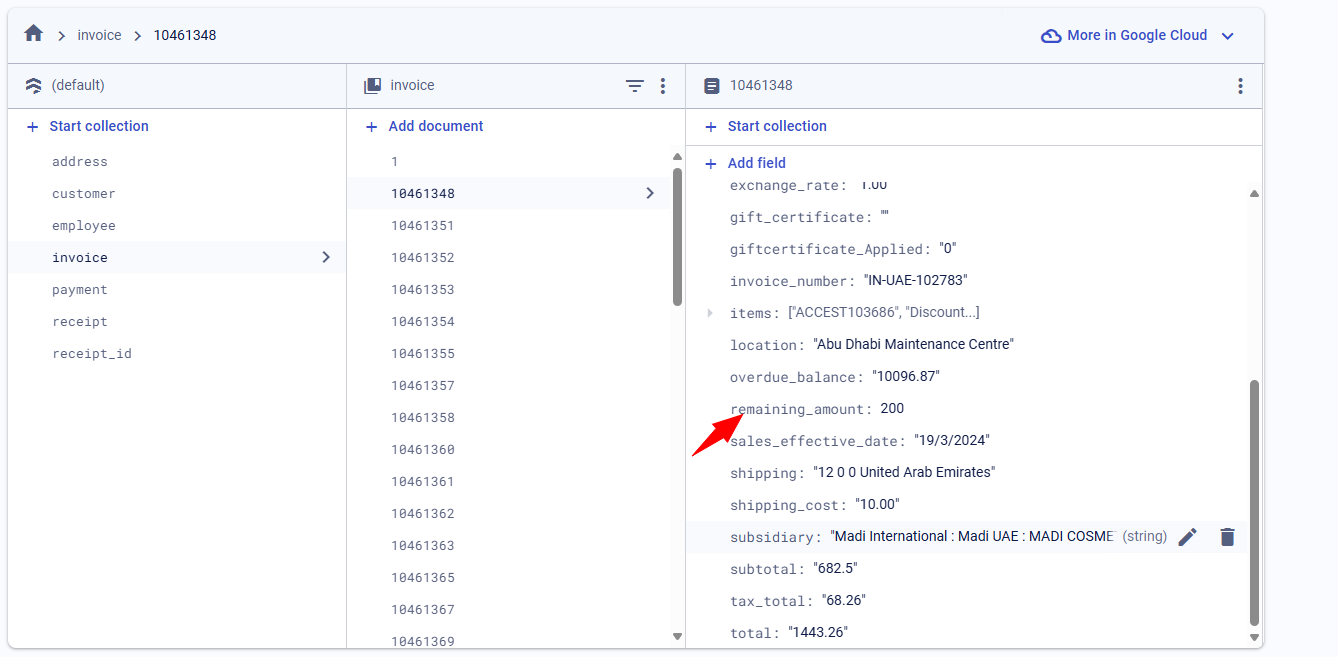Click the document list scrollbar
This screenshot has width=1338, height=657.
tap(677, 237)
